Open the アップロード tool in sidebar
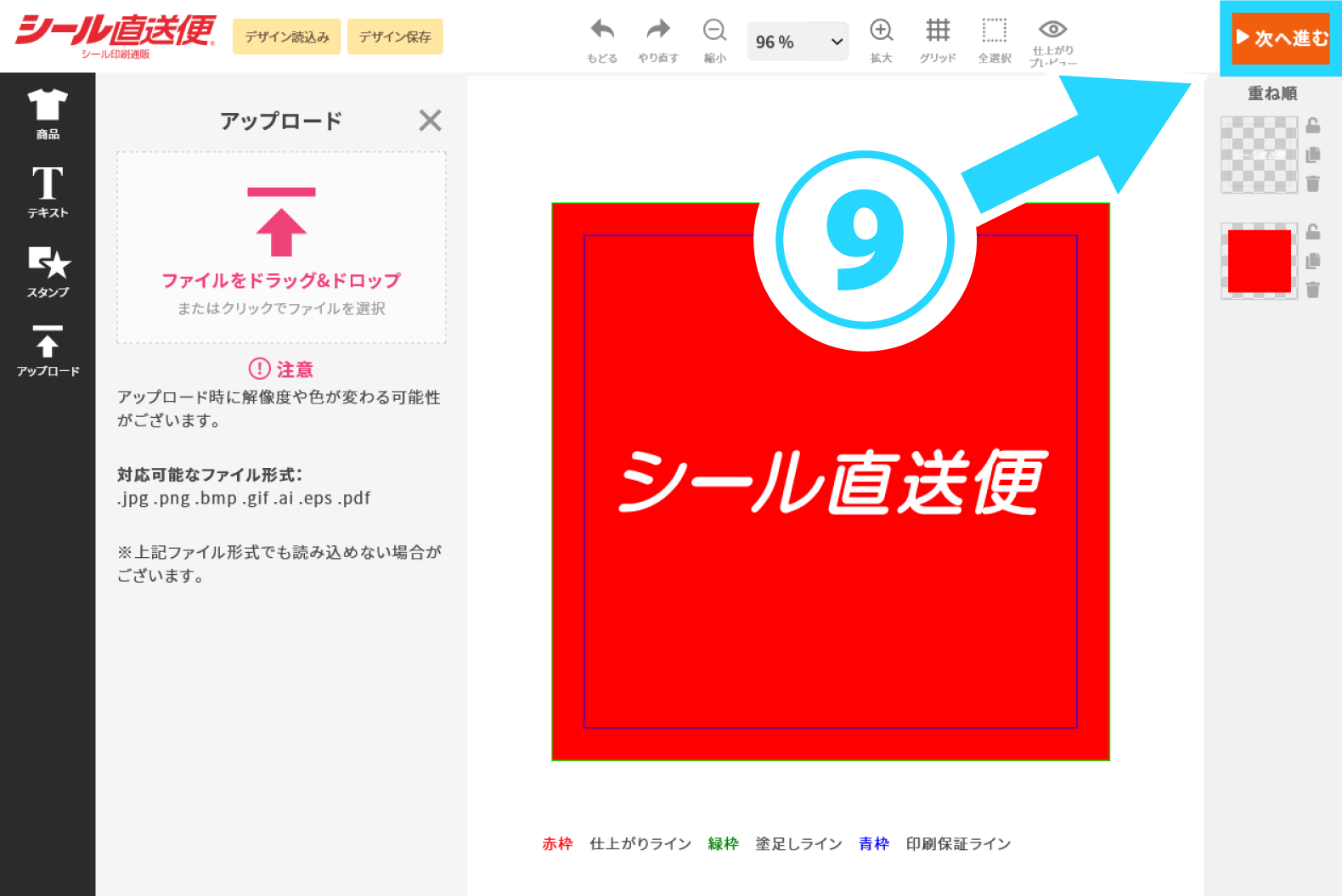 (x=48, y=351)
